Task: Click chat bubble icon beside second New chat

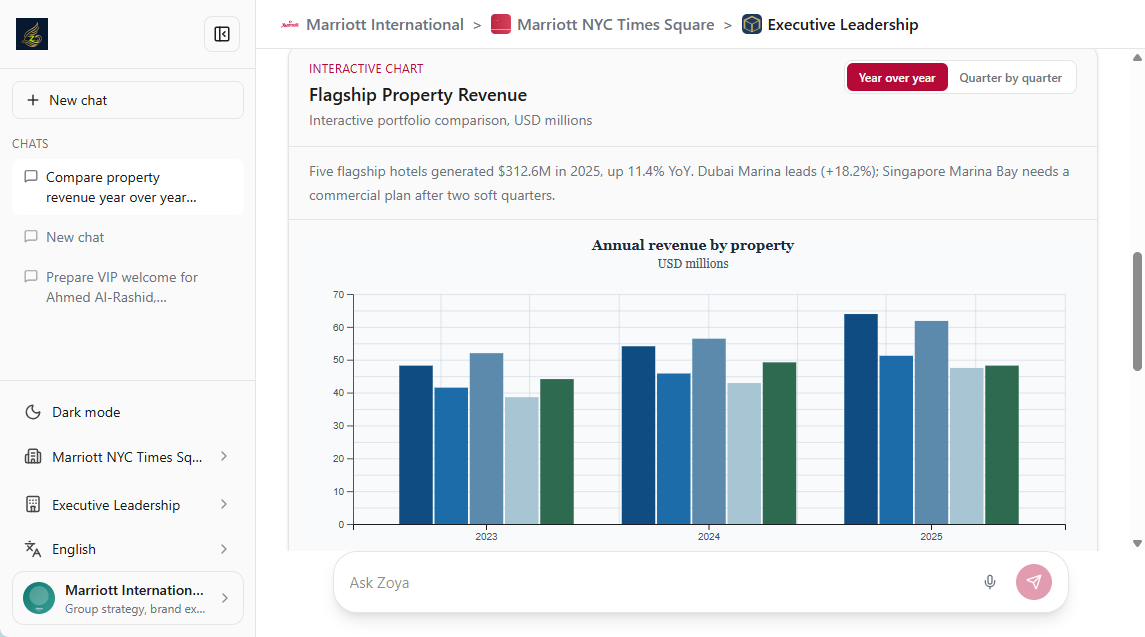Action: tap(31, 237)
